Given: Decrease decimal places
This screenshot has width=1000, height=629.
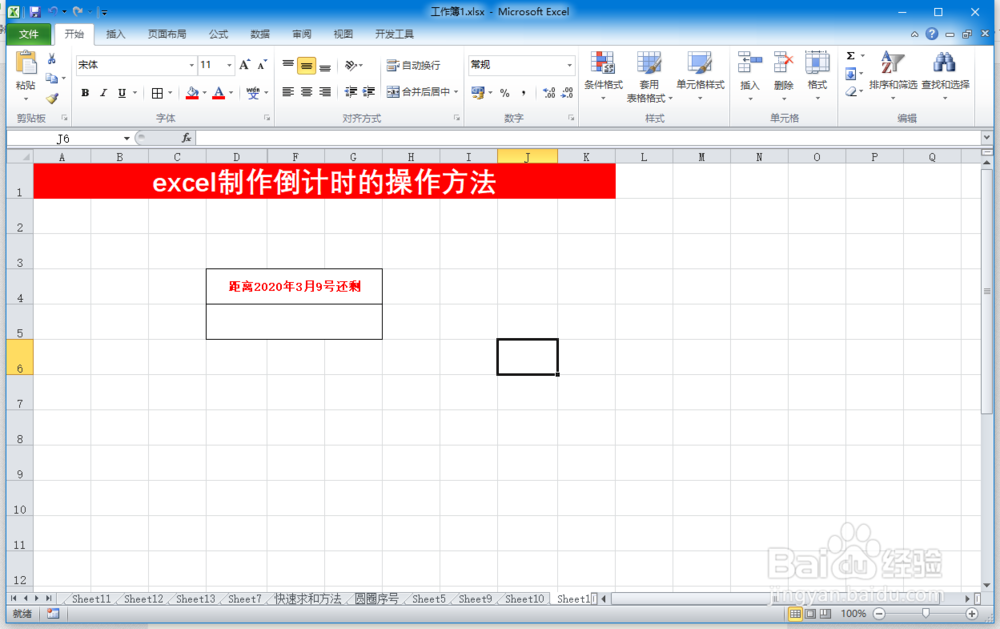Looking at the screenshot, I should click(x=567, y=93).
